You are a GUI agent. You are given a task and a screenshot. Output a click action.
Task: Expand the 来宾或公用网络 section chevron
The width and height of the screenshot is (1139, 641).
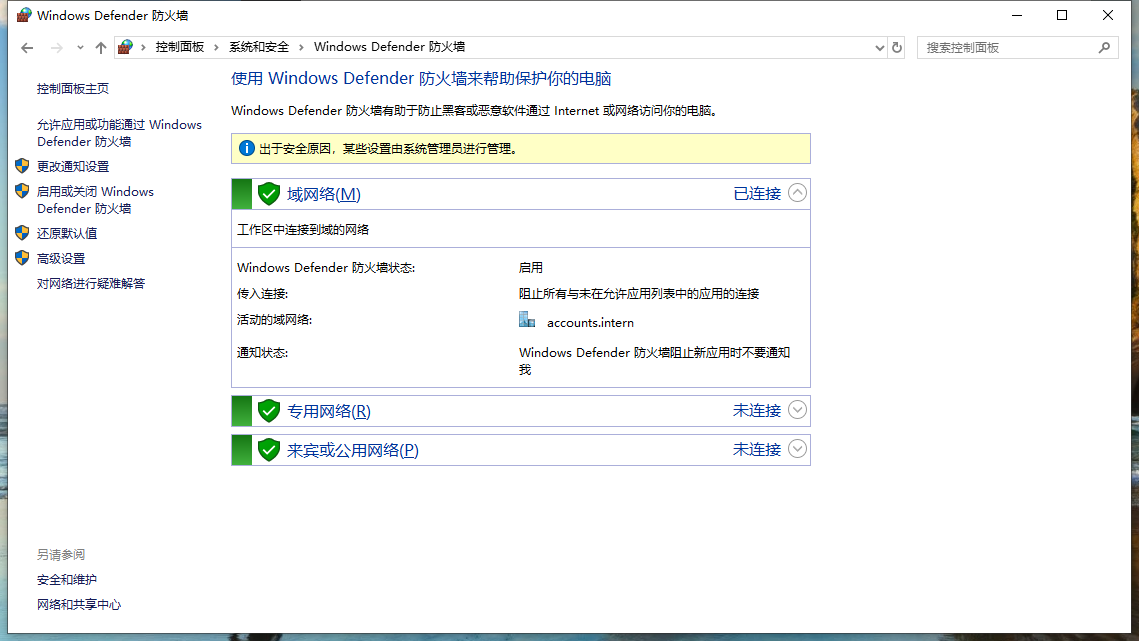pos(798,449)
